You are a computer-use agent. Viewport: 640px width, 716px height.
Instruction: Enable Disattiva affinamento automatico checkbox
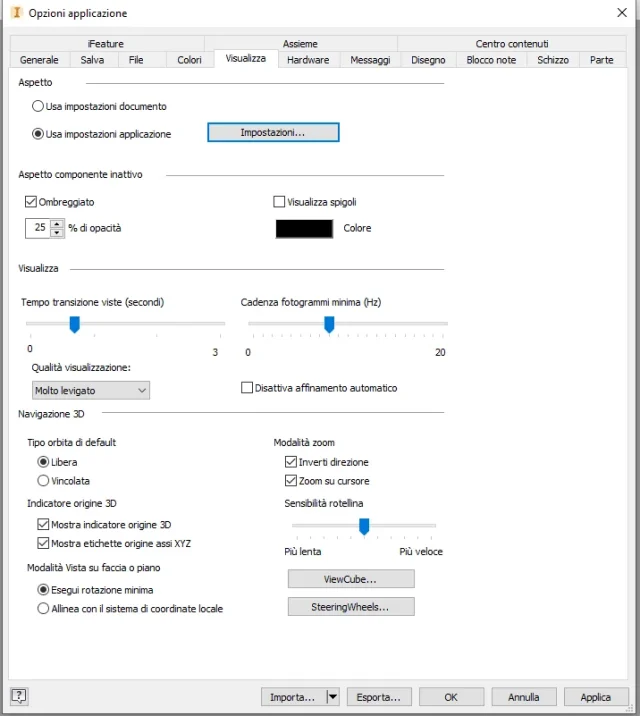point(247,388)
